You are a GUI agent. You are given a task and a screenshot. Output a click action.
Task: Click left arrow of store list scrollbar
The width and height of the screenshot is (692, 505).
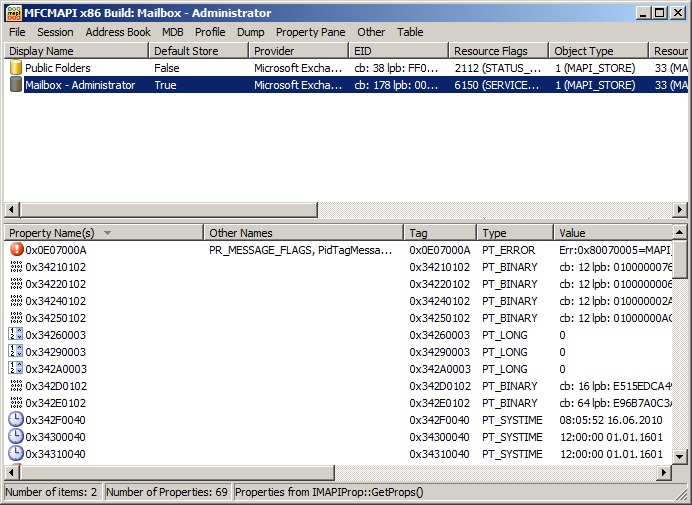(x=12, y=210)
